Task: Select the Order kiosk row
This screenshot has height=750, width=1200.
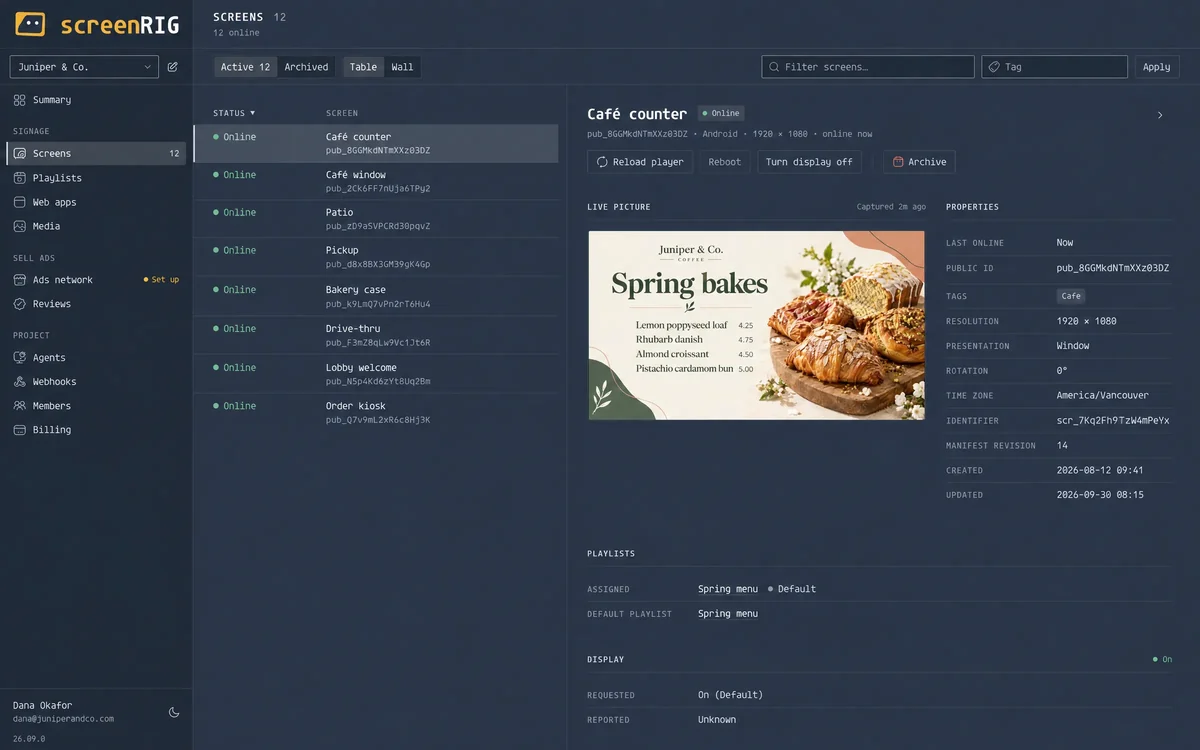Action: tap(376, 412)
